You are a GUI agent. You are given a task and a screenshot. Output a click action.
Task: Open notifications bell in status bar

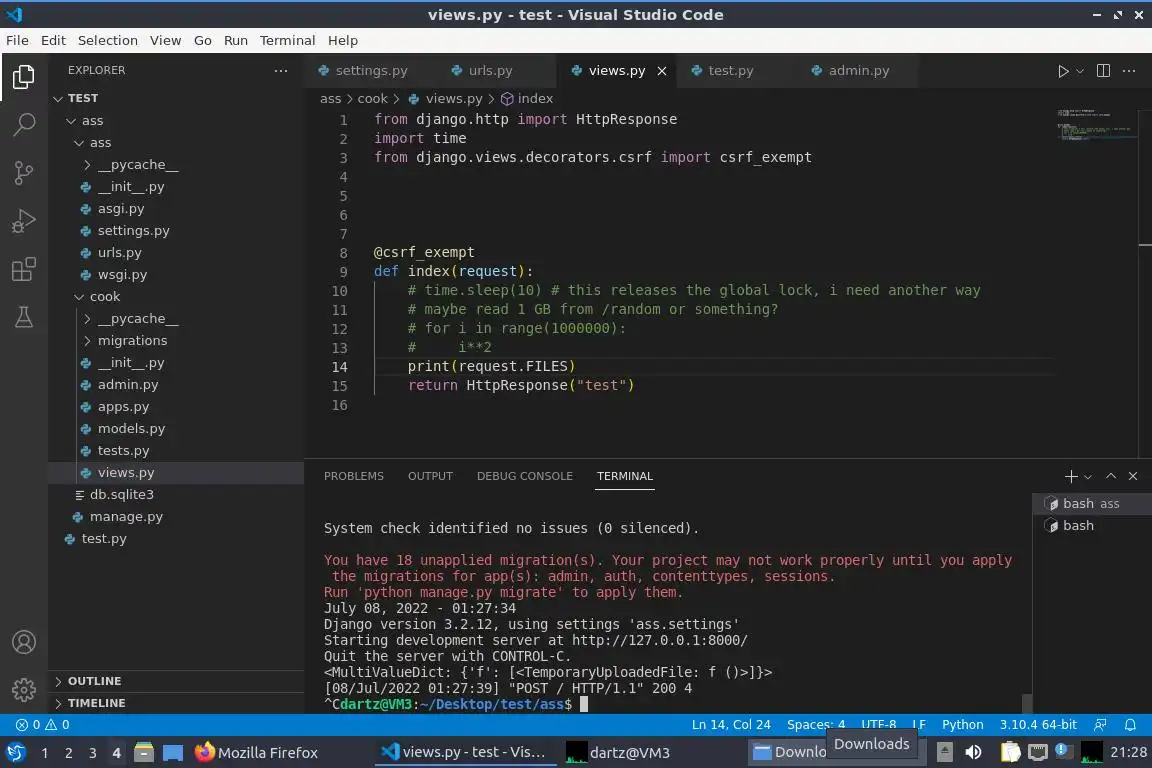point(1130,725)
